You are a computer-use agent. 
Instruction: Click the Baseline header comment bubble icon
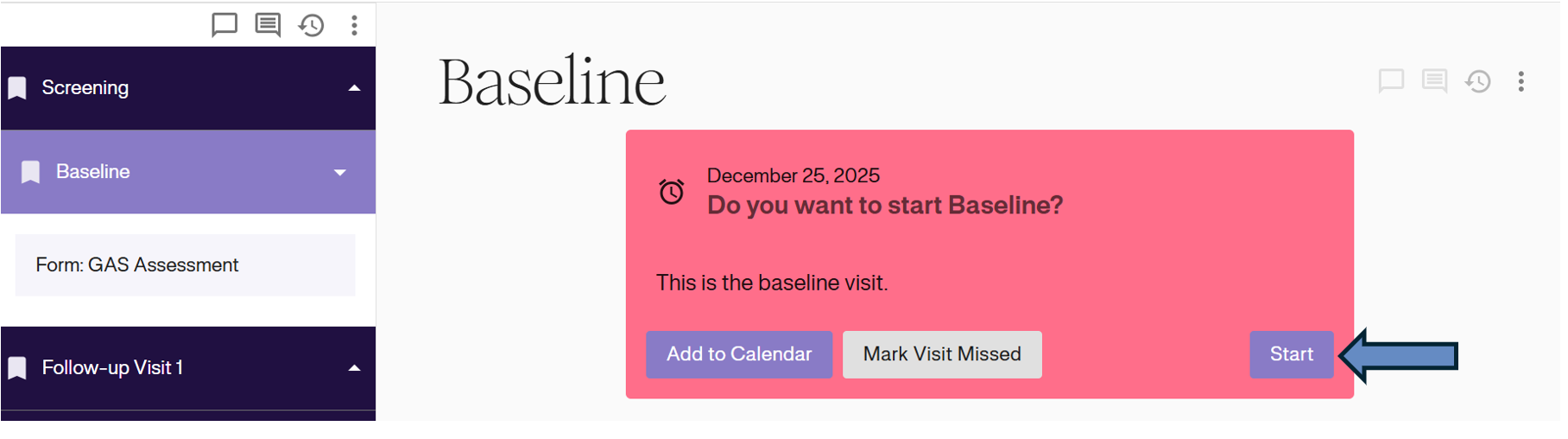tap(1391, 81)
